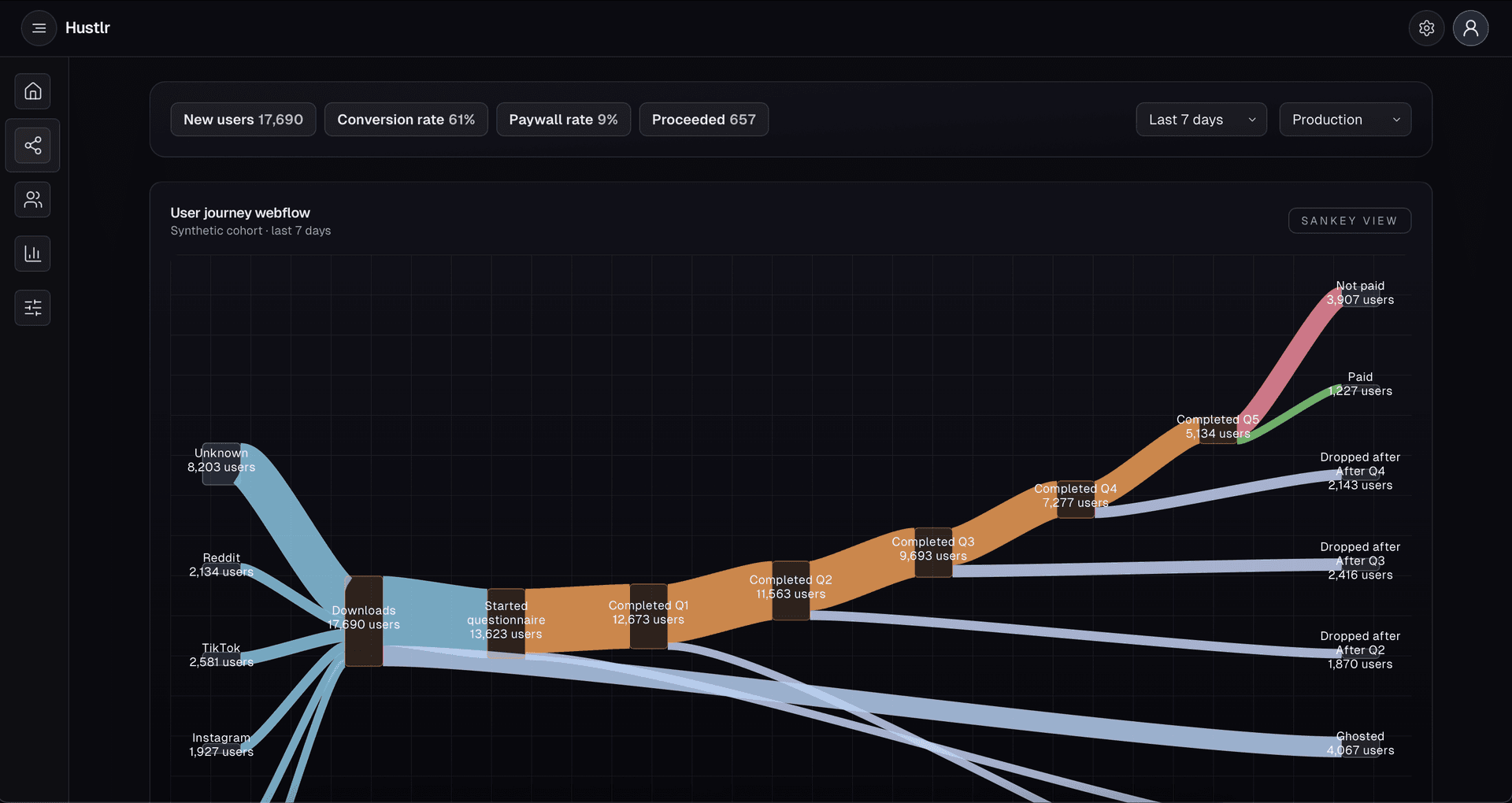Click the User journey webflow heading
Viewport: 1512px width, 803px height.
click(239, 213)
